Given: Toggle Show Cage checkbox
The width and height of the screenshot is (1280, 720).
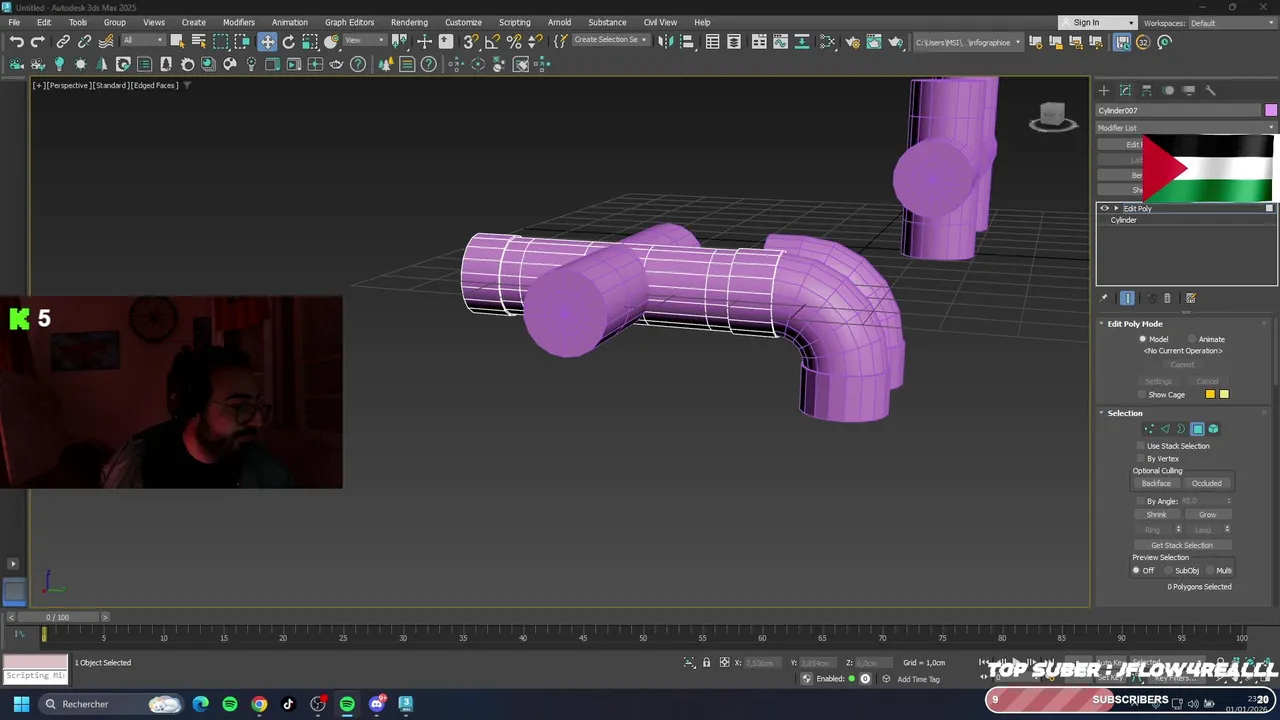Looking at the screenshot, I should [1142, 394].
